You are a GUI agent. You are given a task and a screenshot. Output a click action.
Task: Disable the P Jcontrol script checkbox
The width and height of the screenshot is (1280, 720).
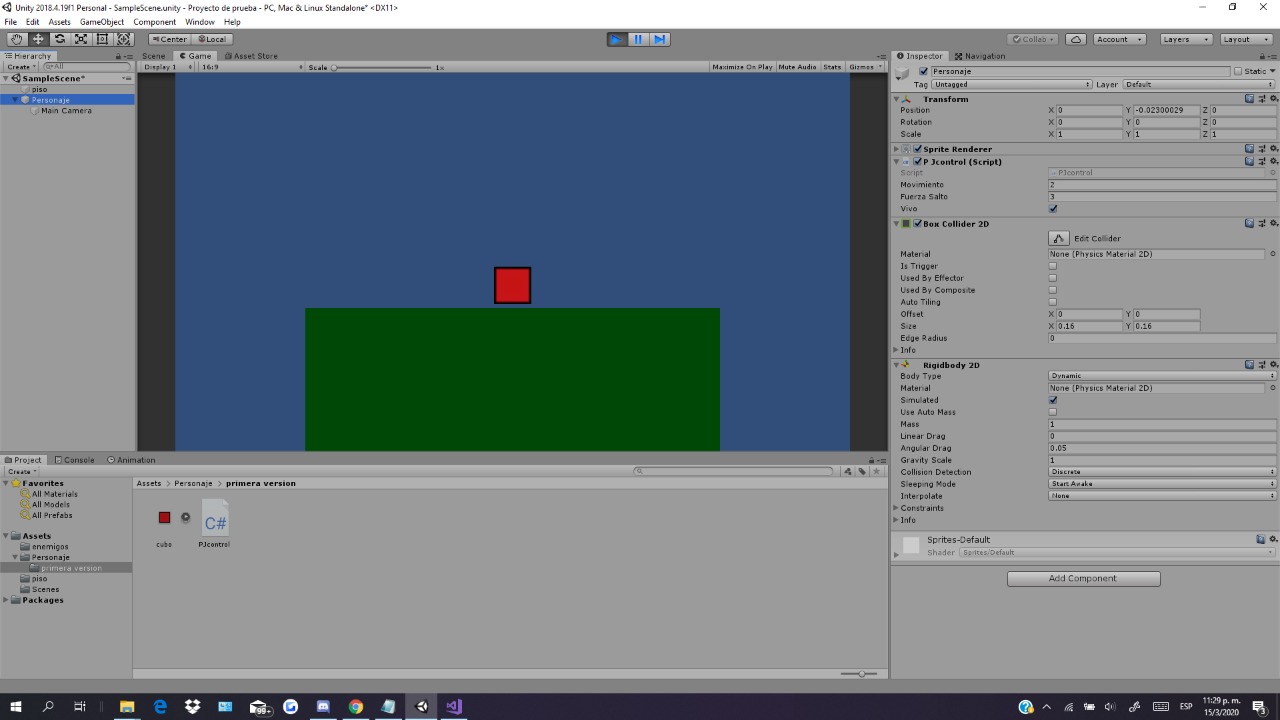point(917,161)
